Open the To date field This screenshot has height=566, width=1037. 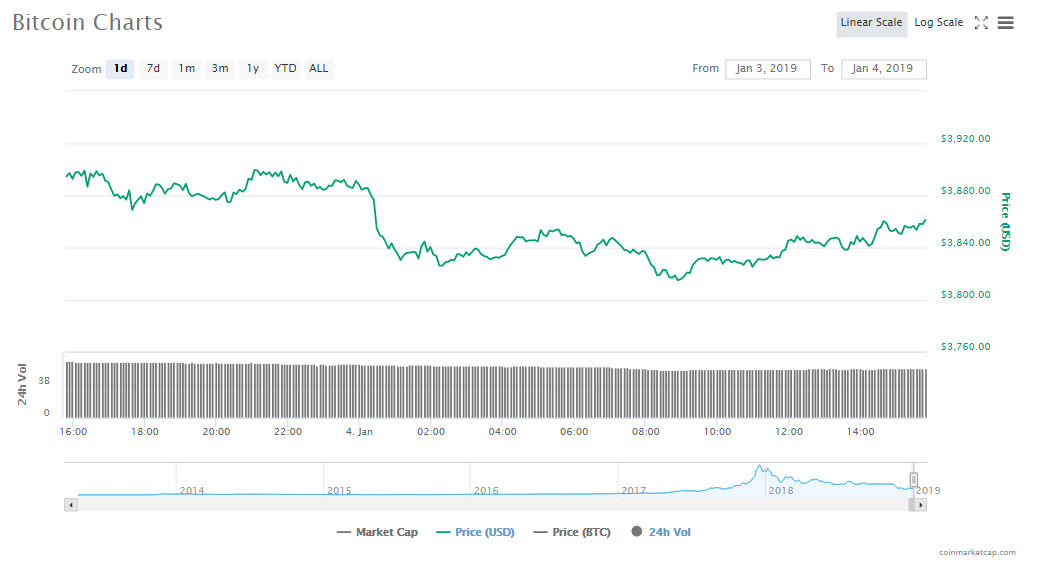[883, 69]
